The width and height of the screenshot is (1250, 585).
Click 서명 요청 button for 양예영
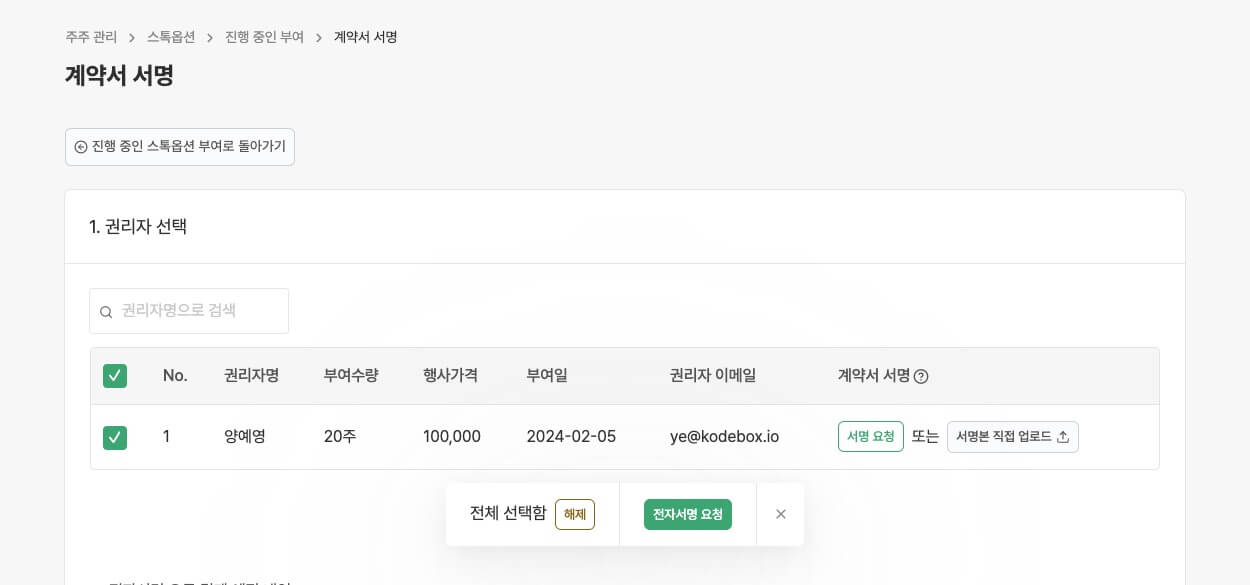[x=871, y=436]
